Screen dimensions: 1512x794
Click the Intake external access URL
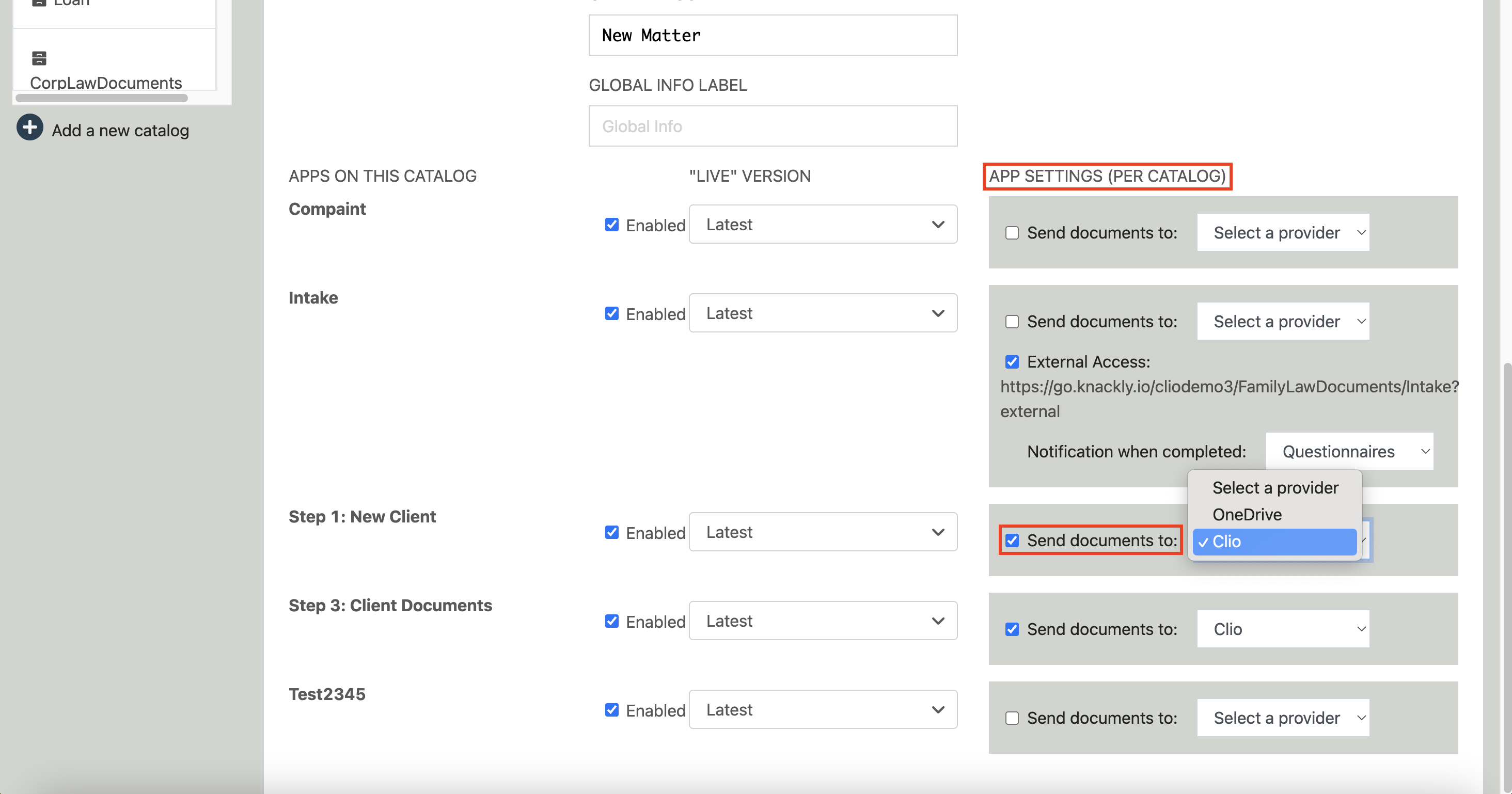(x=1229, y=399)
